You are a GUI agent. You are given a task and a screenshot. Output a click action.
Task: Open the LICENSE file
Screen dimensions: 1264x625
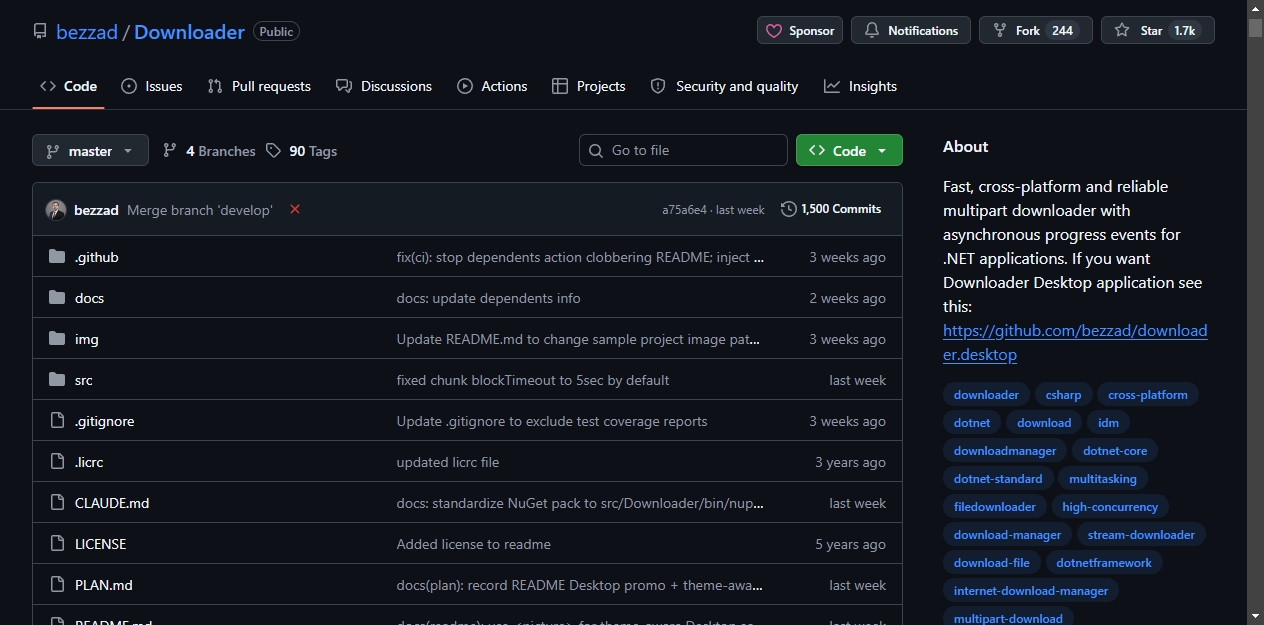click(x=100, y=544)
